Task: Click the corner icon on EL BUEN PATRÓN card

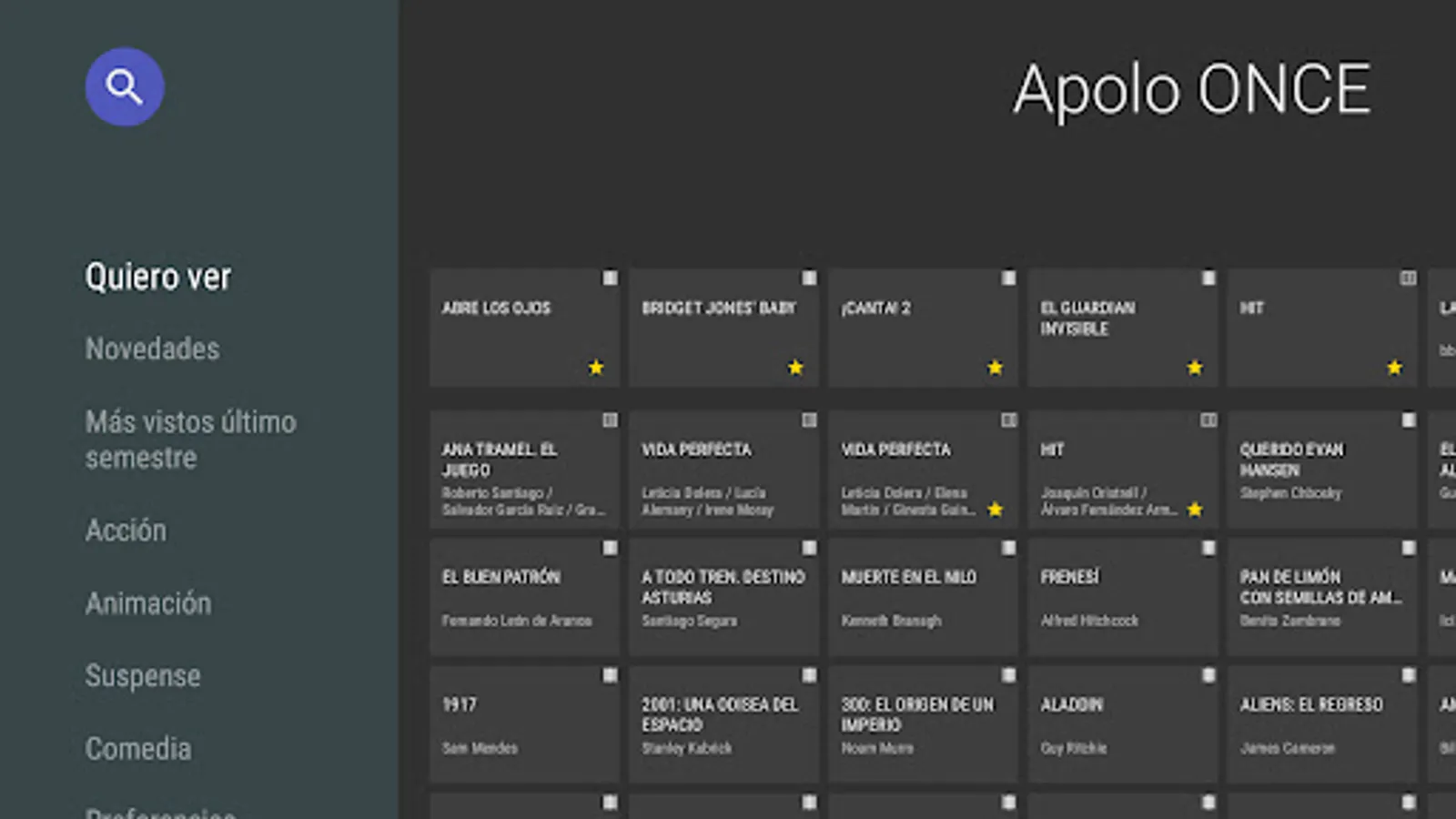Action: coord(610,548)
